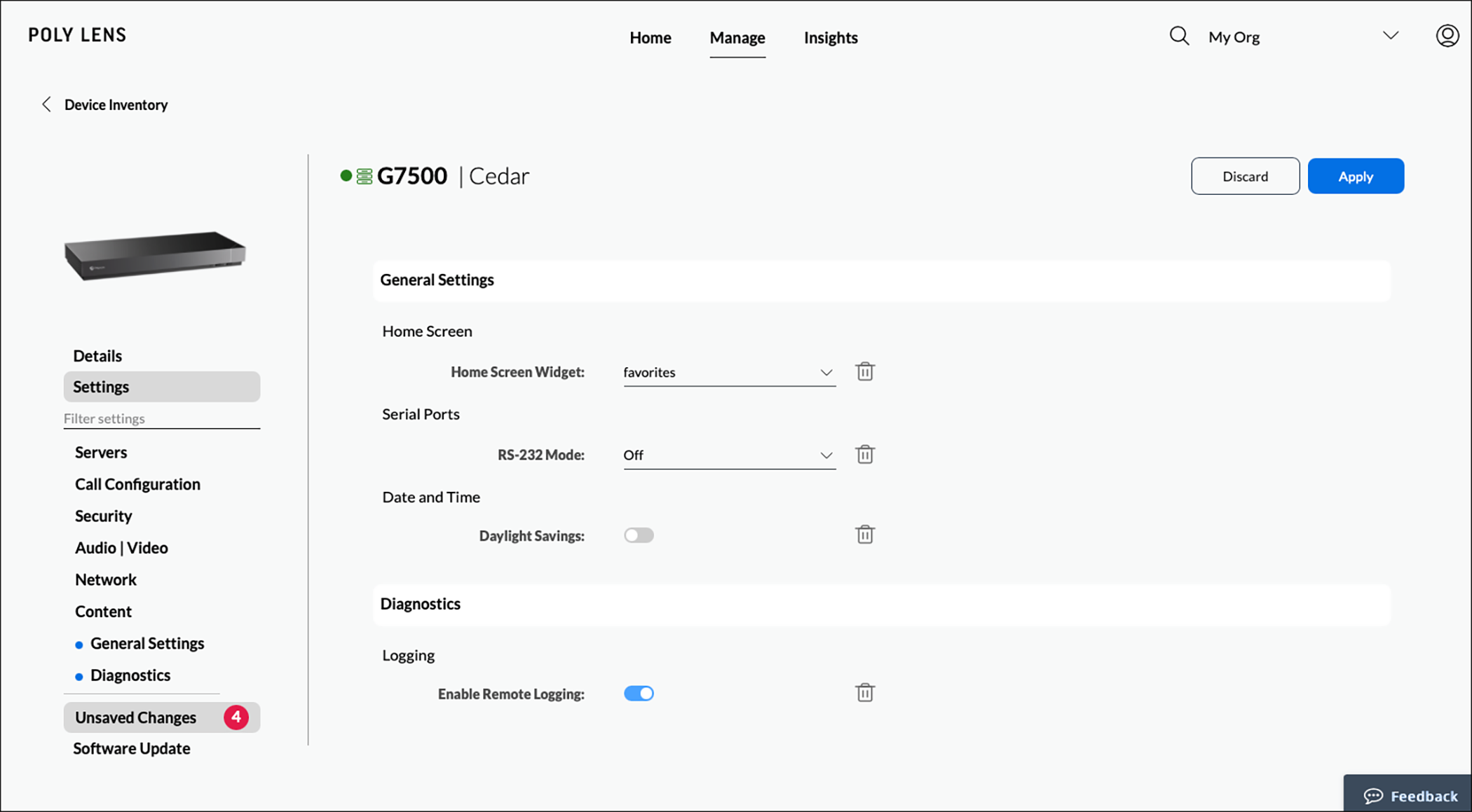
Task: Click the delete icon next to RS-232 Mode
Action: click(x=864, y=454)
